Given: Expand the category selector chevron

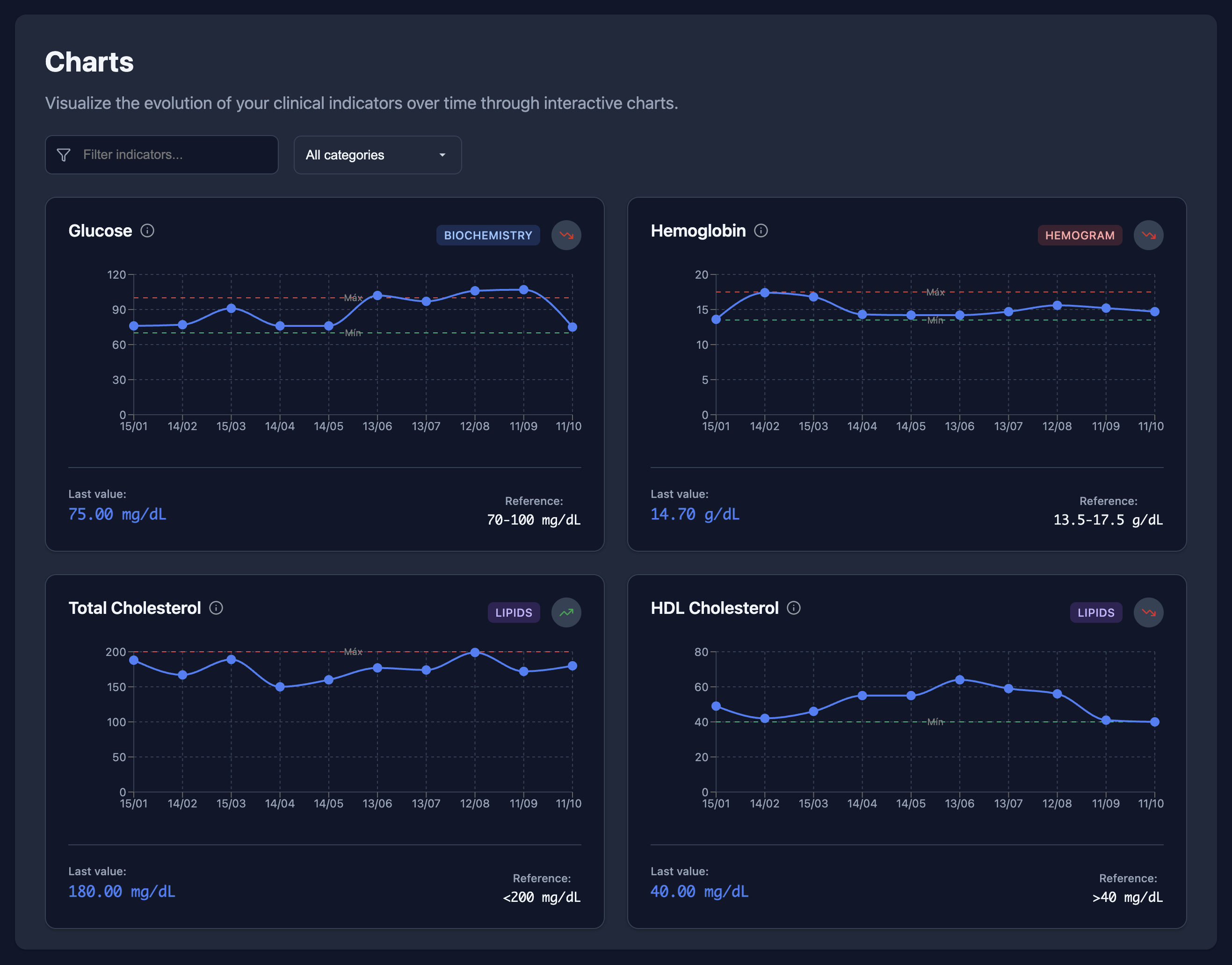Looking at the screenshot, I should 442,155.
